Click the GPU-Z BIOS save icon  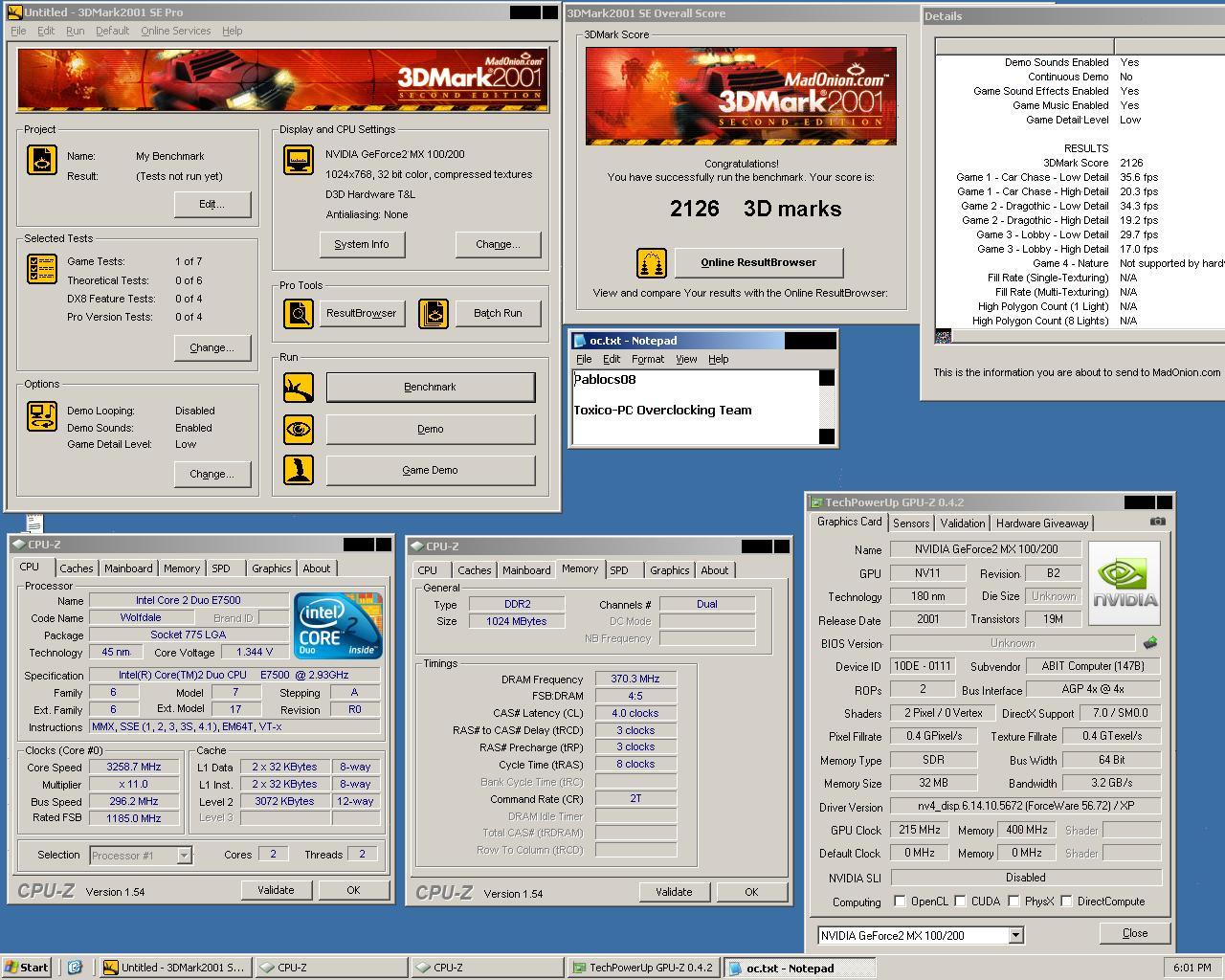tap(1150, 643)
